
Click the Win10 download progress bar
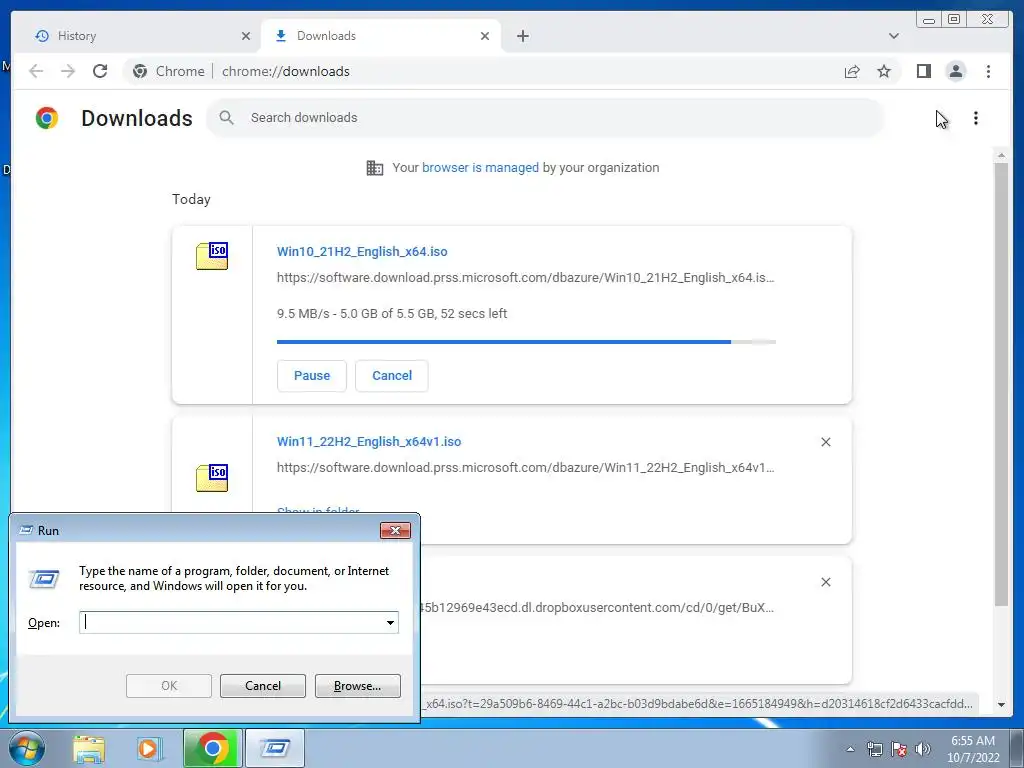[526, 342]
